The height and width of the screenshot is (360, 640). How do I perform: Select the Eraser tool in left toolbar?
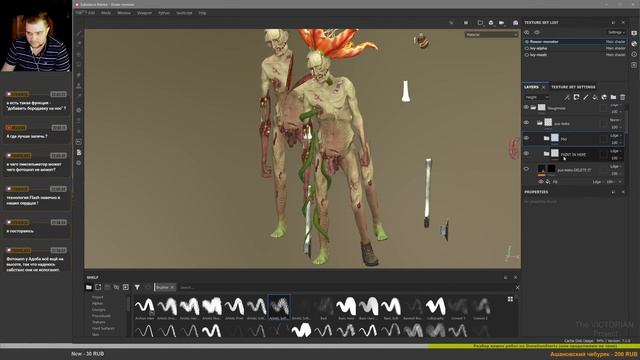tap(79, 44)
